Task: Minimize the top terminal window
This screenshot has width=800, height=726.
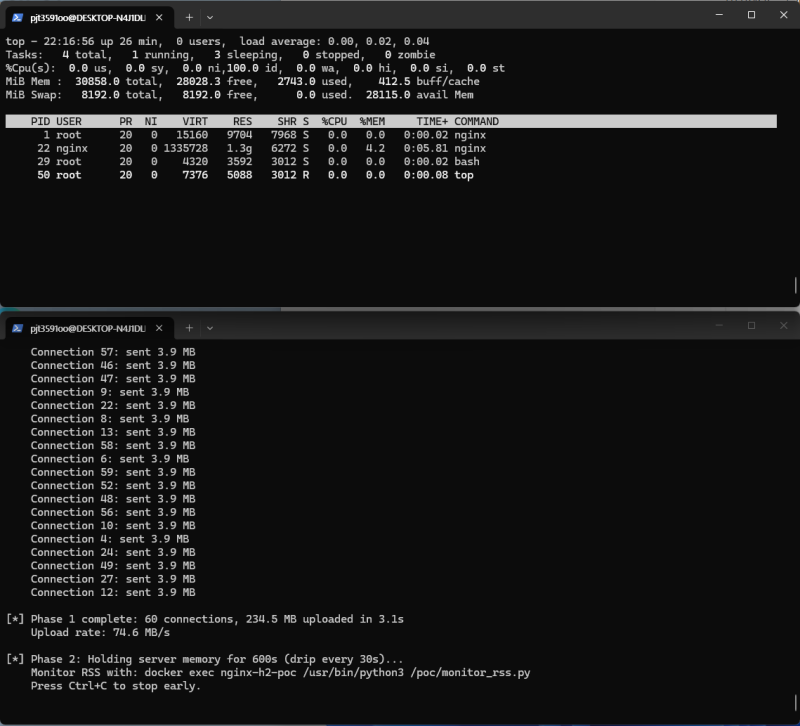Action: point(719,15)
